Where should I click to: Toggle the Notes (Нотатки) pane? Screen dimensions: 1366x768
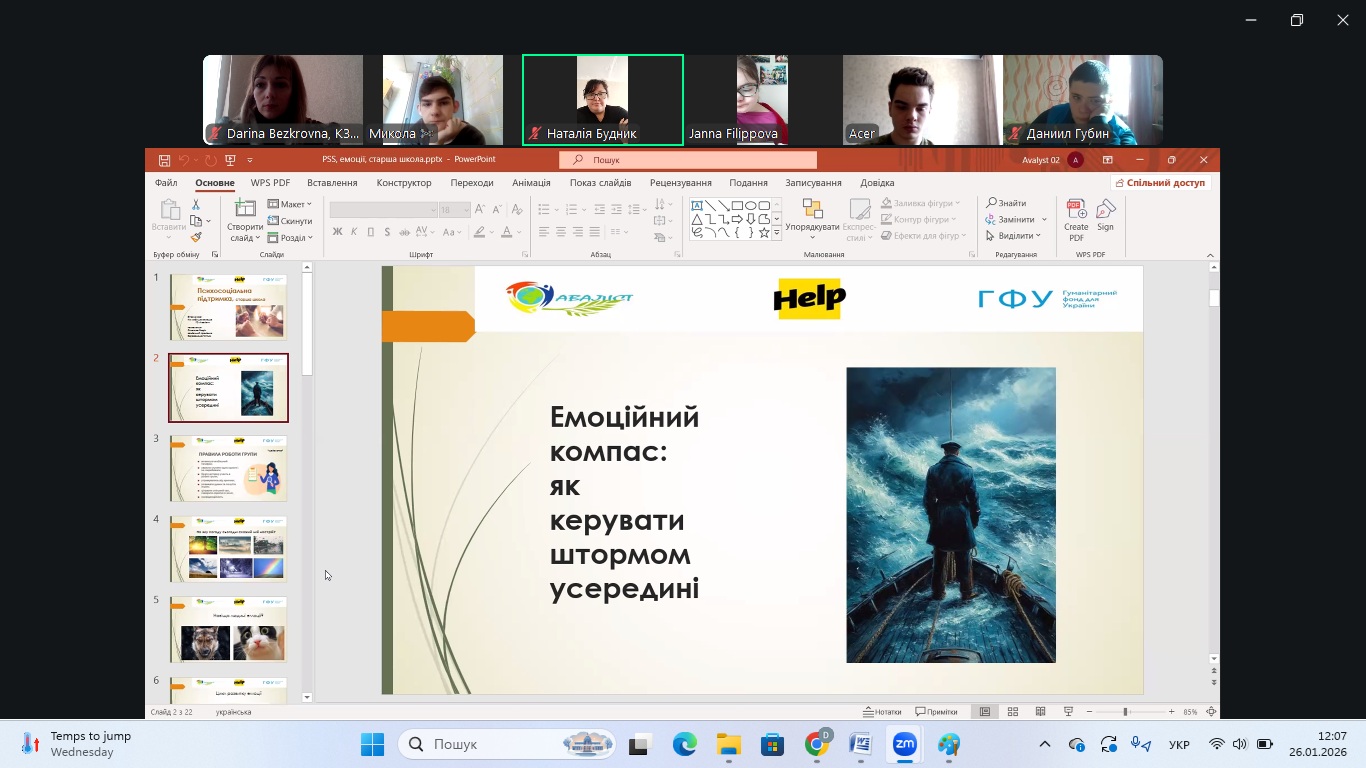[x=881, y=712]
